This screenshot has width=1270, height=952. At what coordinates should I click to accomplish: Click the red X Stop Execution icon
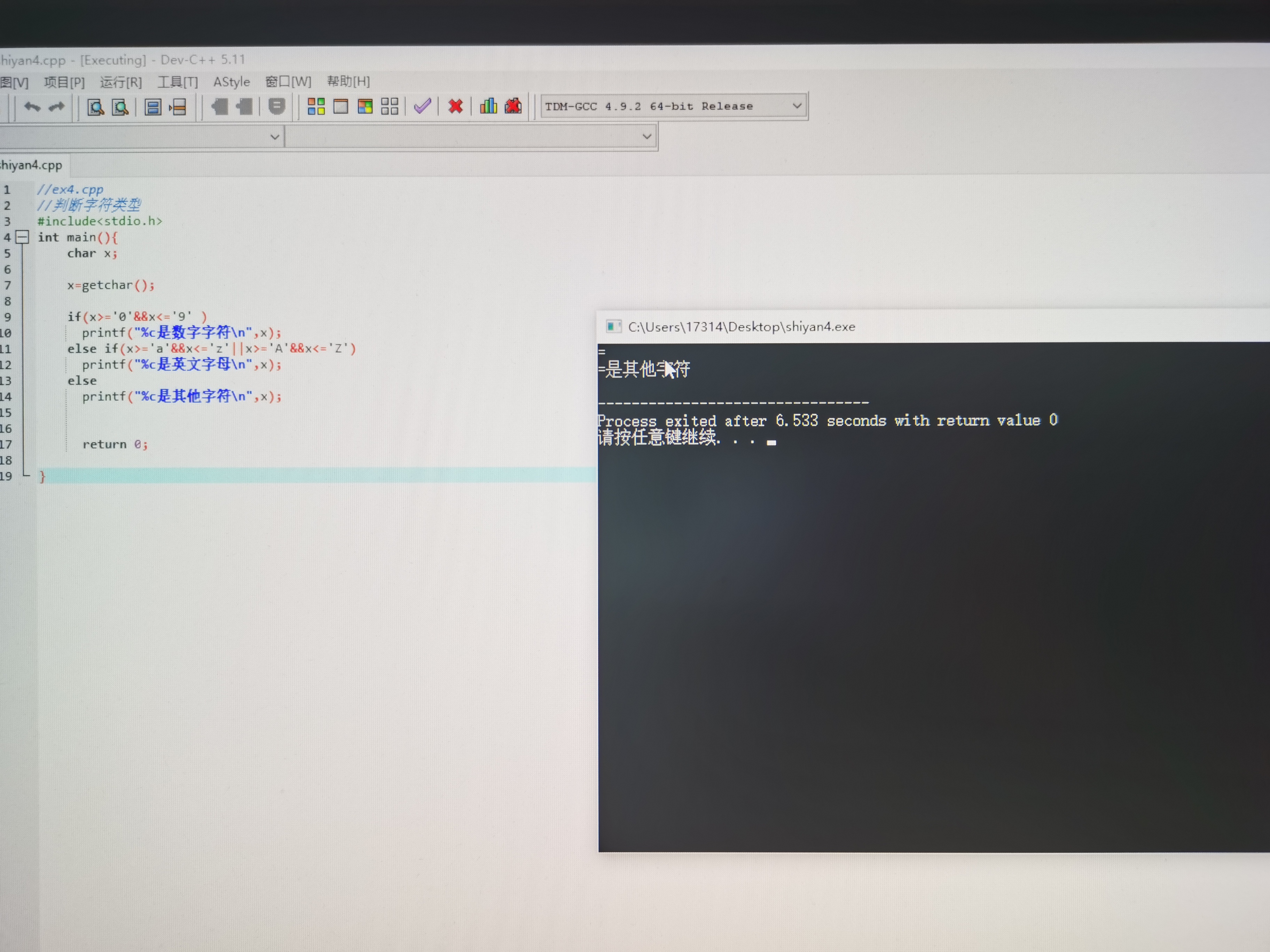tap(455, 106)
